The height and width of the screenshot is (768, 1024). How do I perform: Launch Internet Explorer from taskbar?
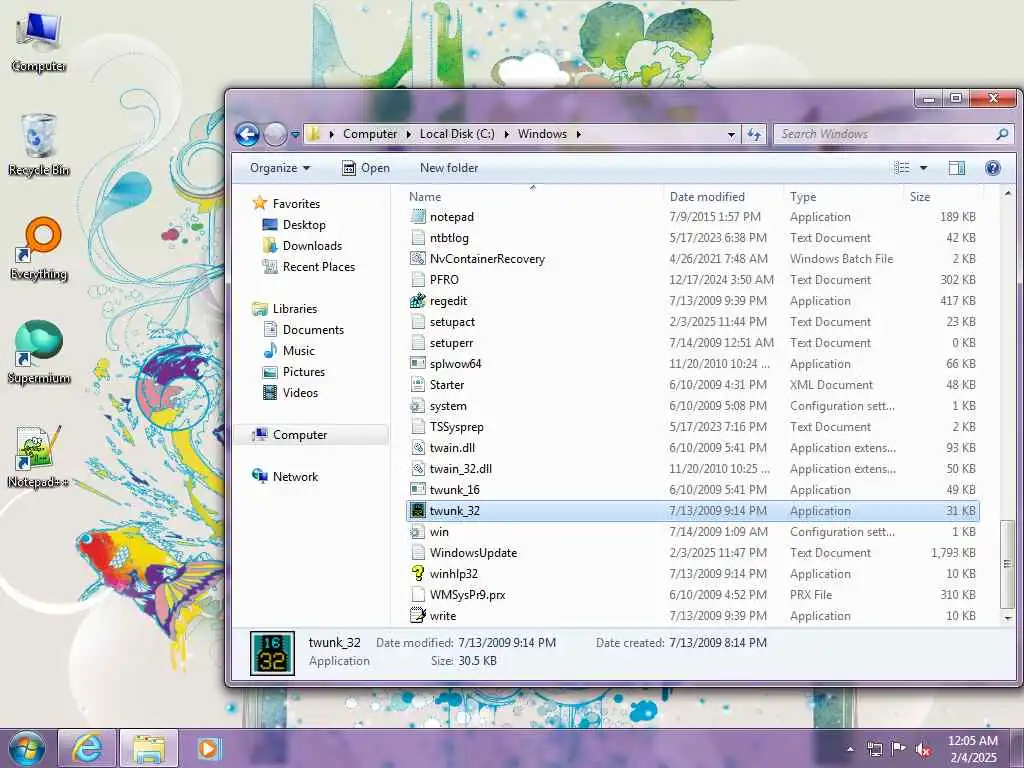click(x=87, y=748)
